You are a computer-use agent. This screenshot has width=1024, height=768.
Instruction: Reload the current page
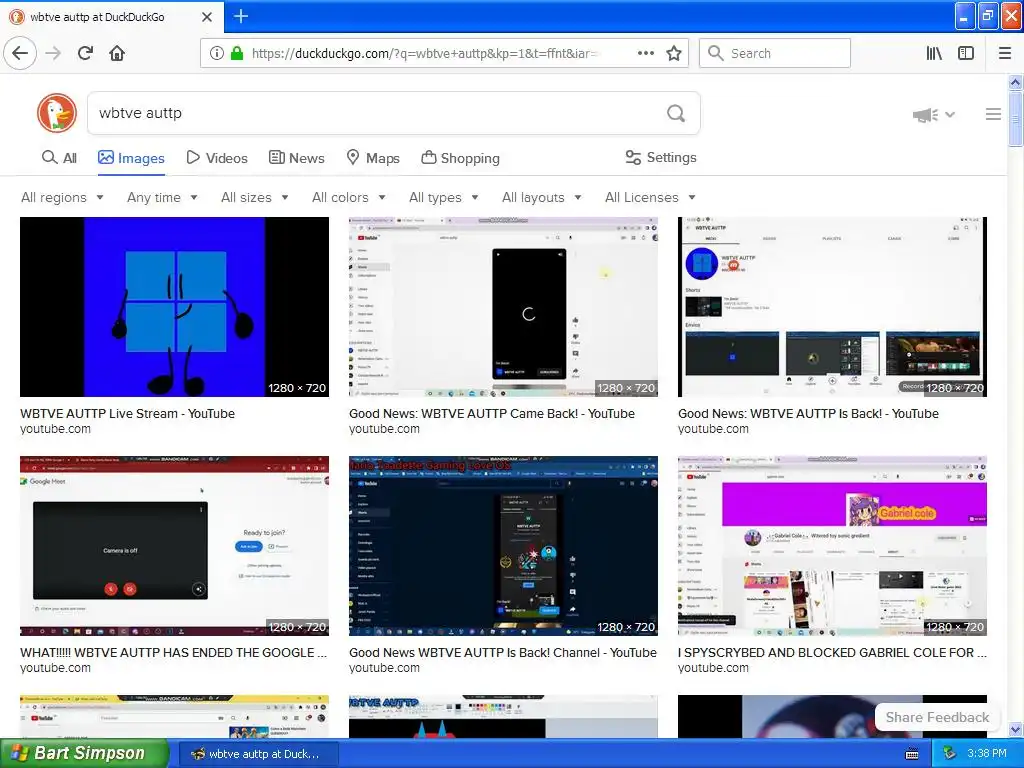(85, 53)
